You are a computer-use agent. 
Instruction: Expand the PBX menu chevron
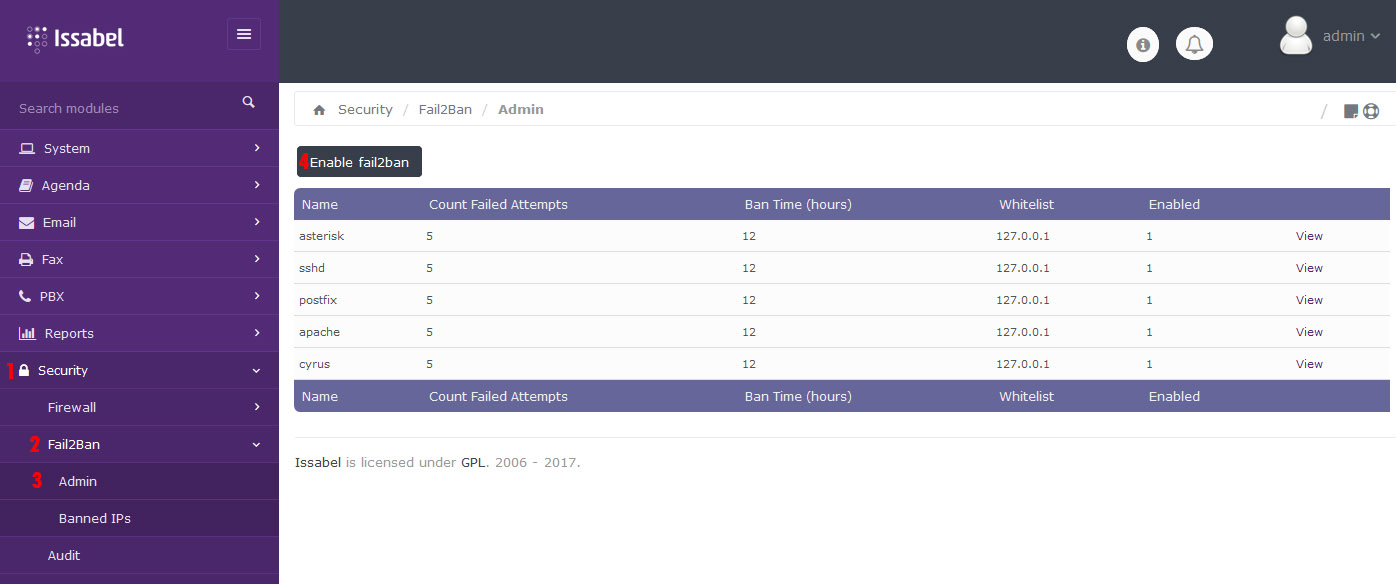pyautogui.click(x=257, y=296)
